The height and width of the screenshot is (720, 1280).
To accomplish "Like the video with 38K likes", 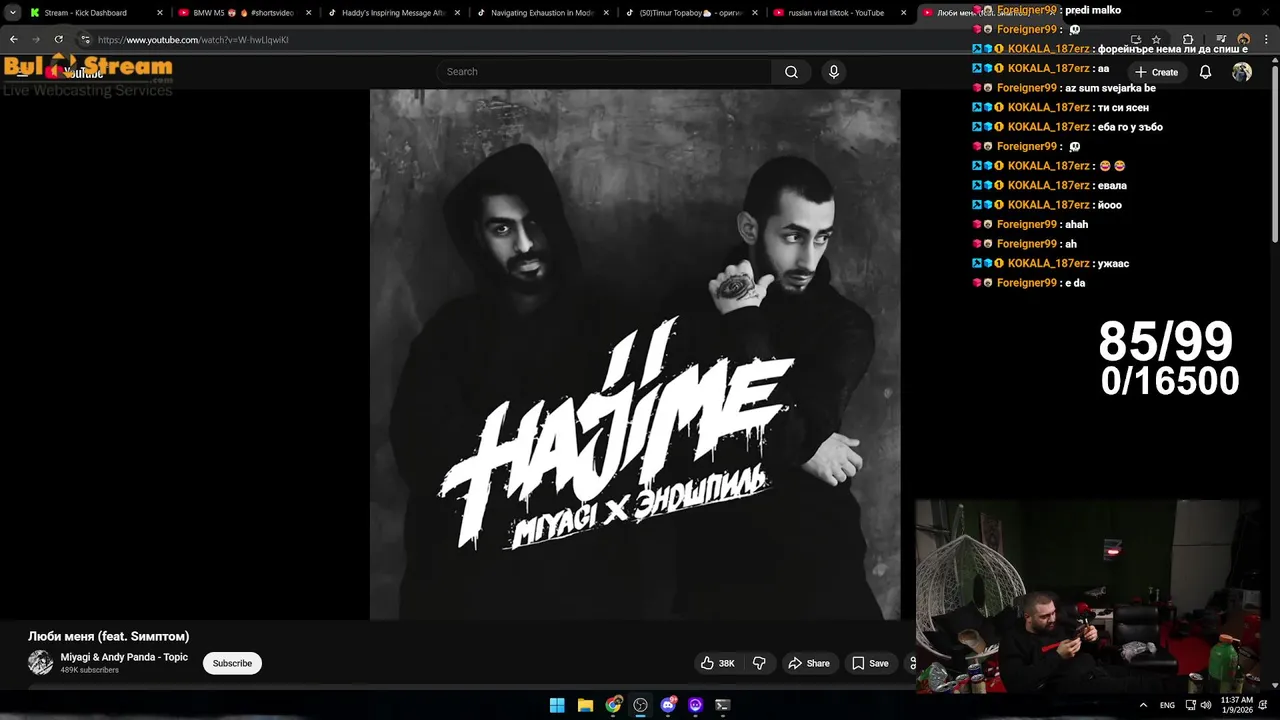I will [x=718, y=663].
